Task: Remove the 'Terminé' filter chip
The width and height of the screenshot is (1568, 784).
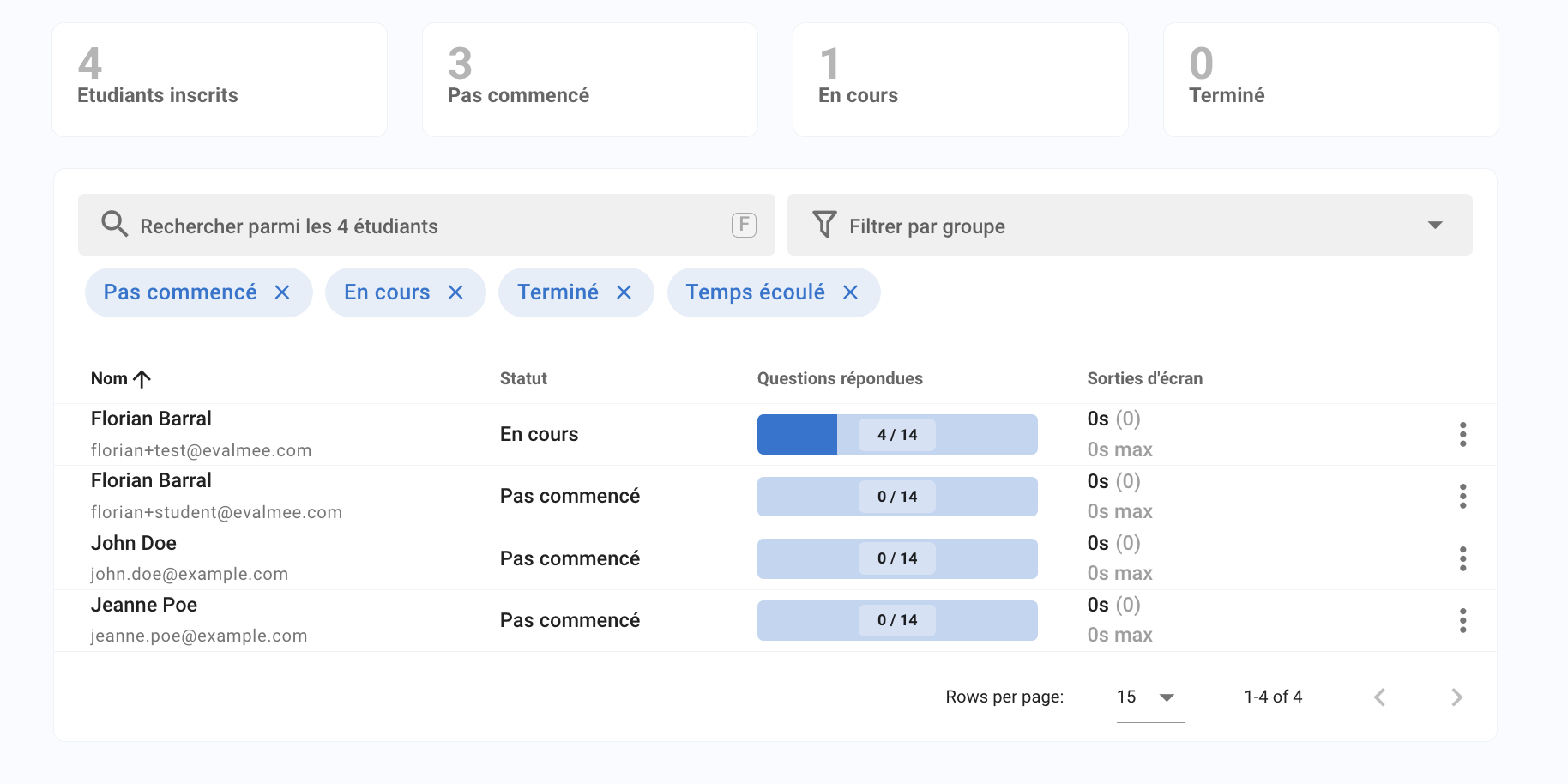Action: click(x=624, y=292)
